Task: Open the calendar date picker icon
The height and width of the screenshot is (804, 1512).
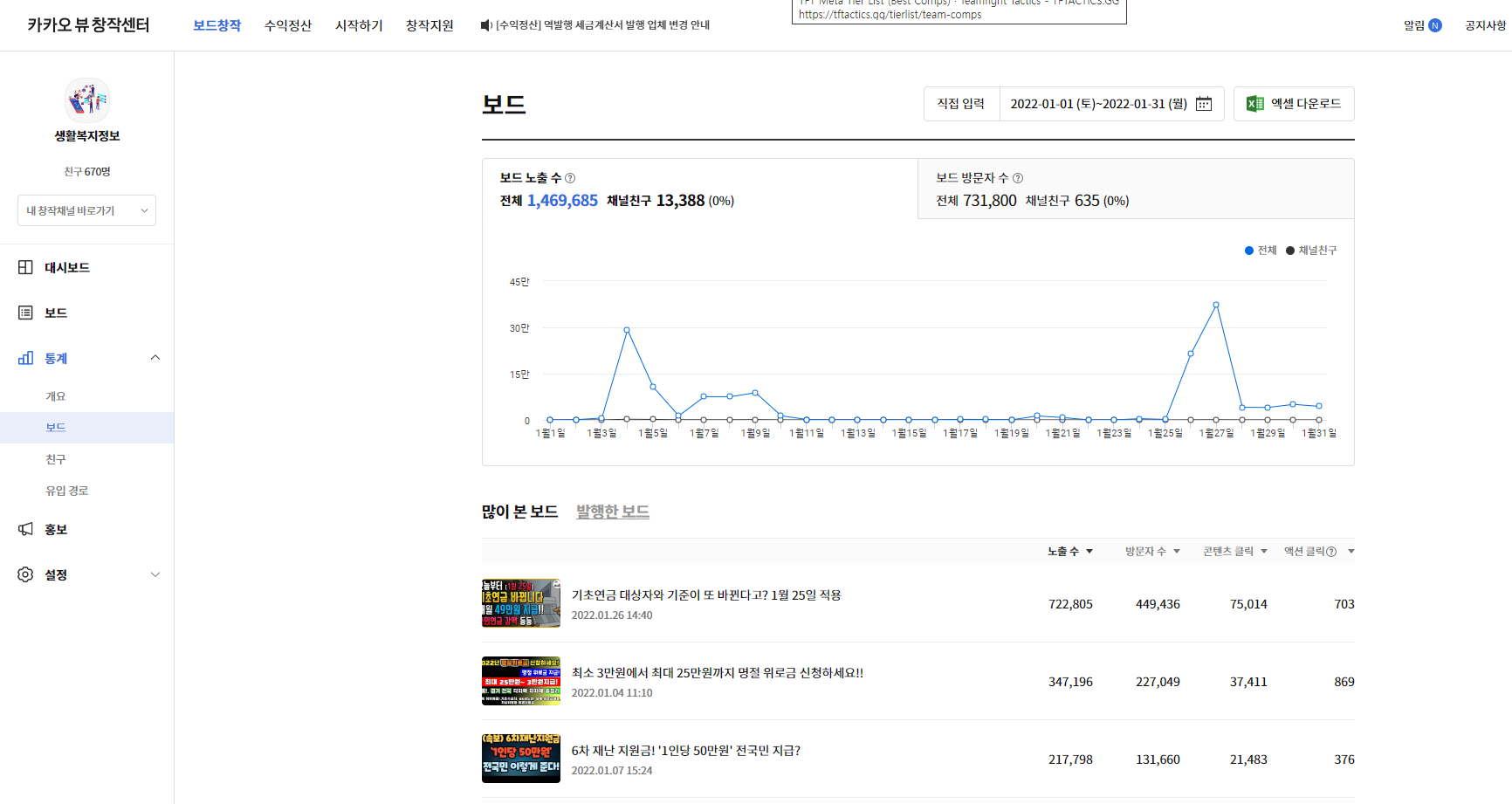Action: [1204, 104]
